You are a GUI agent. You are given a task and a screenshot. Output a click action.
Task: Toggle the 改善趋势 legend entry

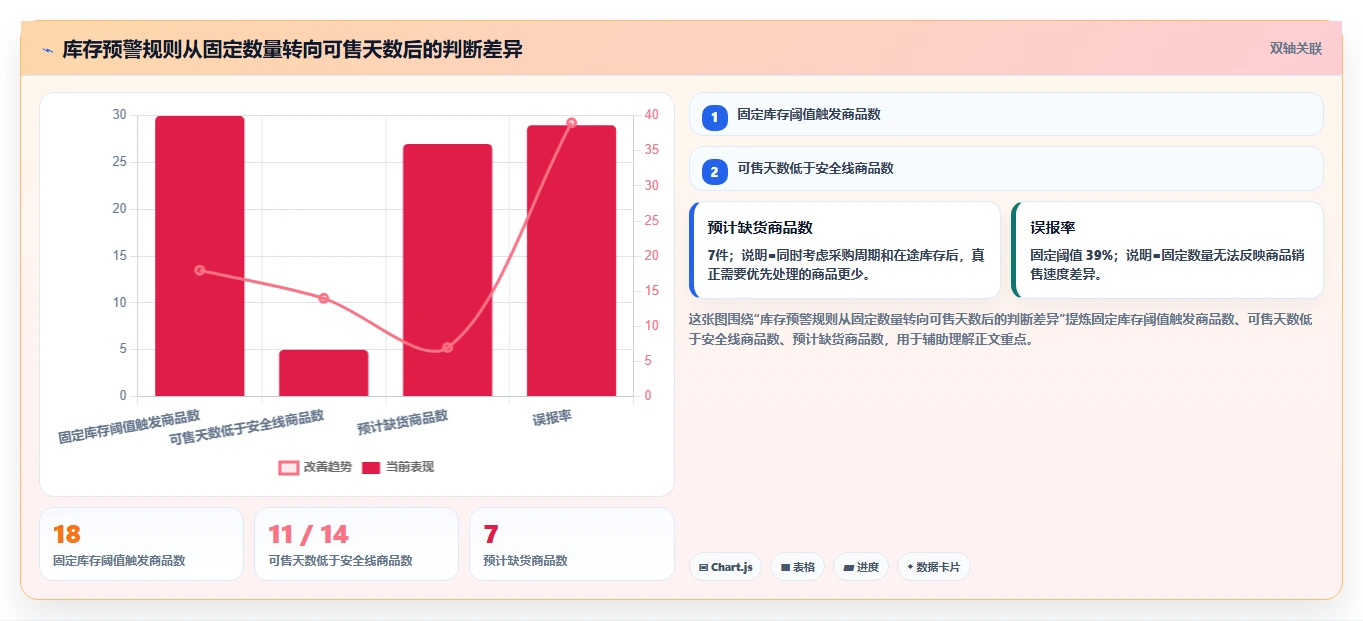pyautogui.click(x=315, y=467)
